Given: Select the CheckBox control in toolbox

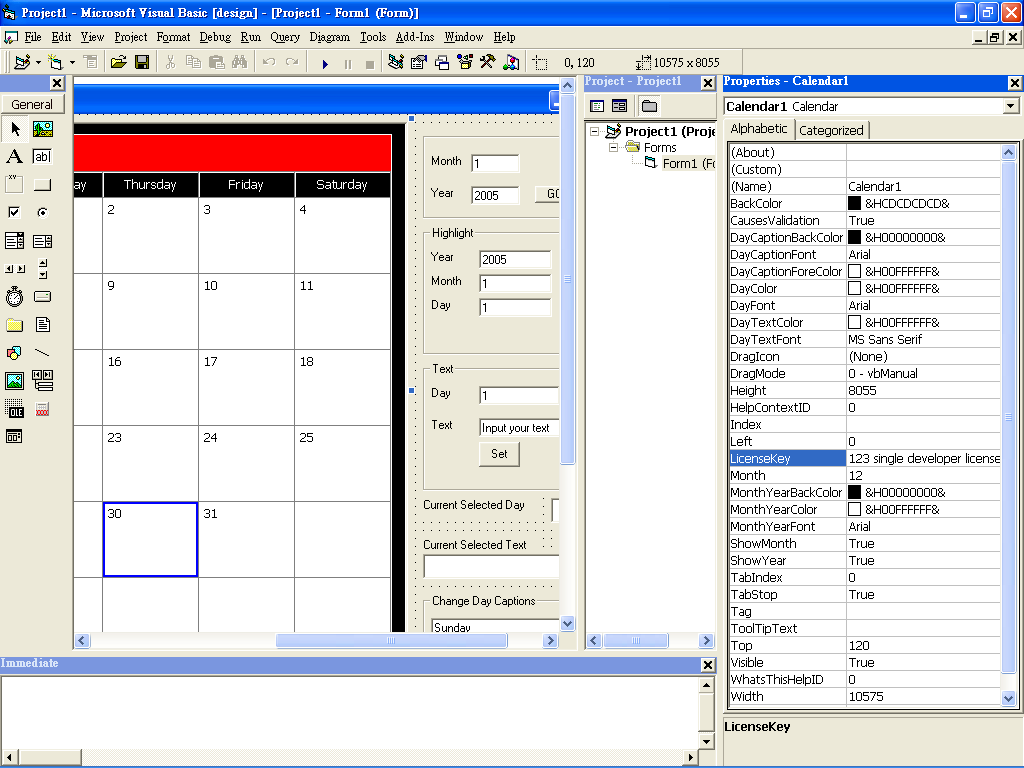Looking at the screenshot, I should (x=14, y=212).
